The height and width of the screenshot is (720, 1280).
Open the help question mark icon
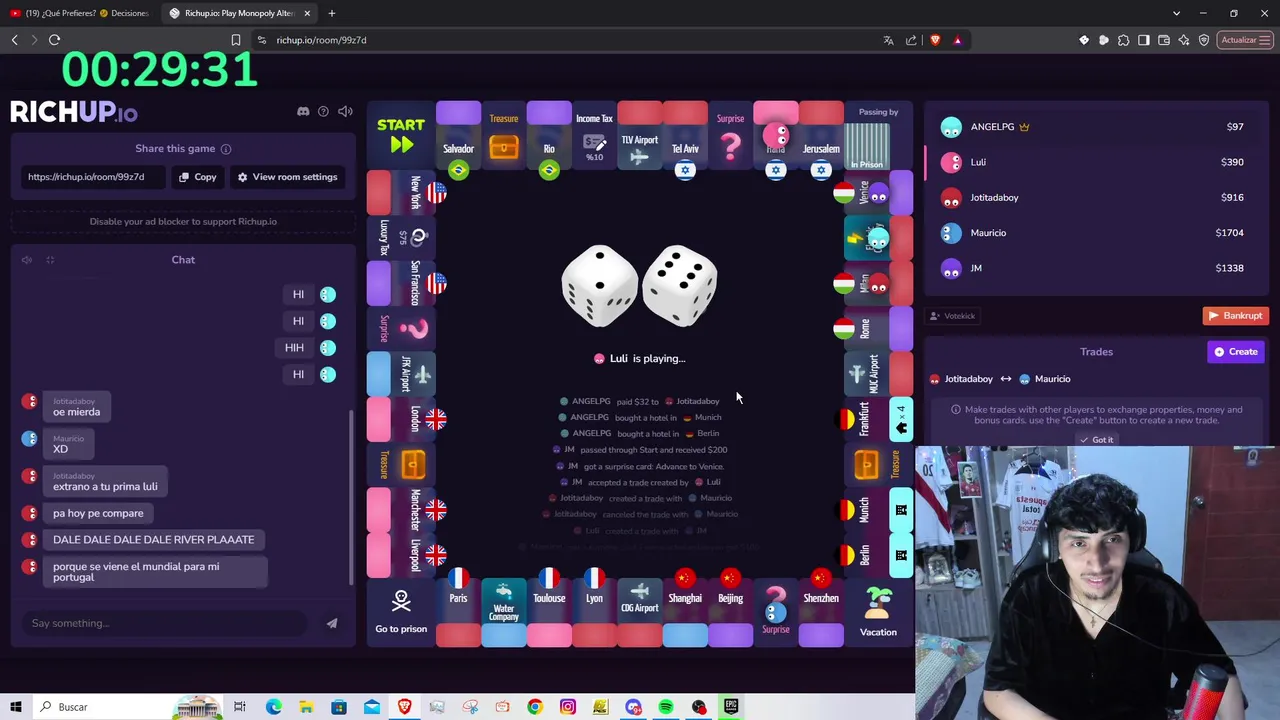(x=323, y=112)
